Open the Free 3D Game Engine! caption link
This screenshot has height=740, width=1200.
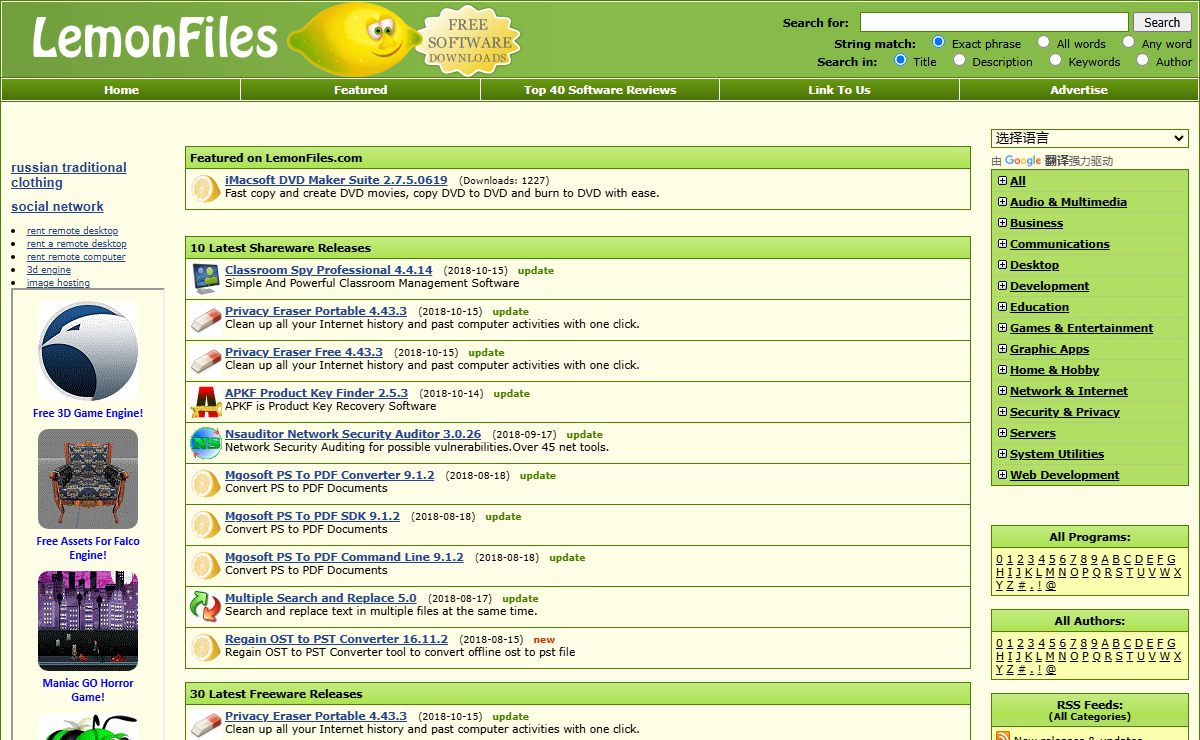(88, 413)
